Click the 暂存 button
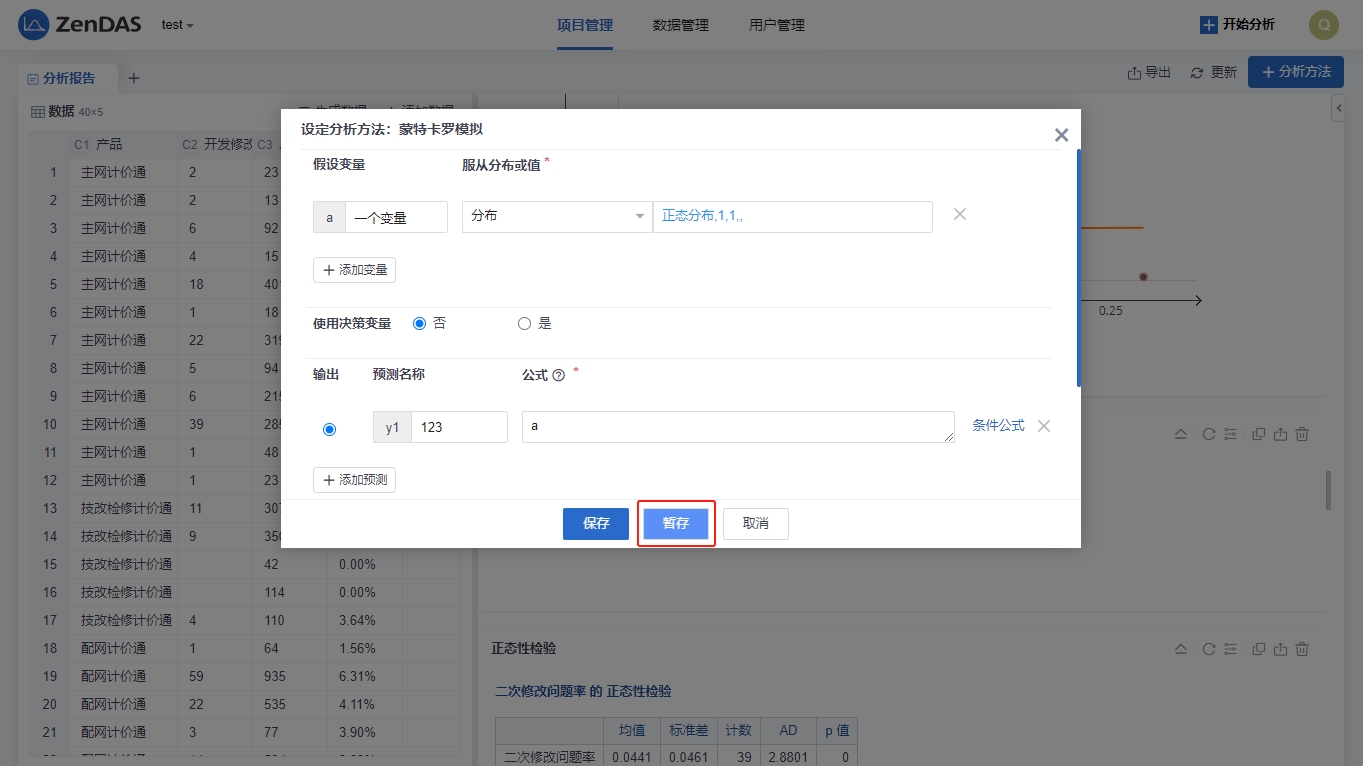Viewport: 1363px width, 766px height. point(676,524)
